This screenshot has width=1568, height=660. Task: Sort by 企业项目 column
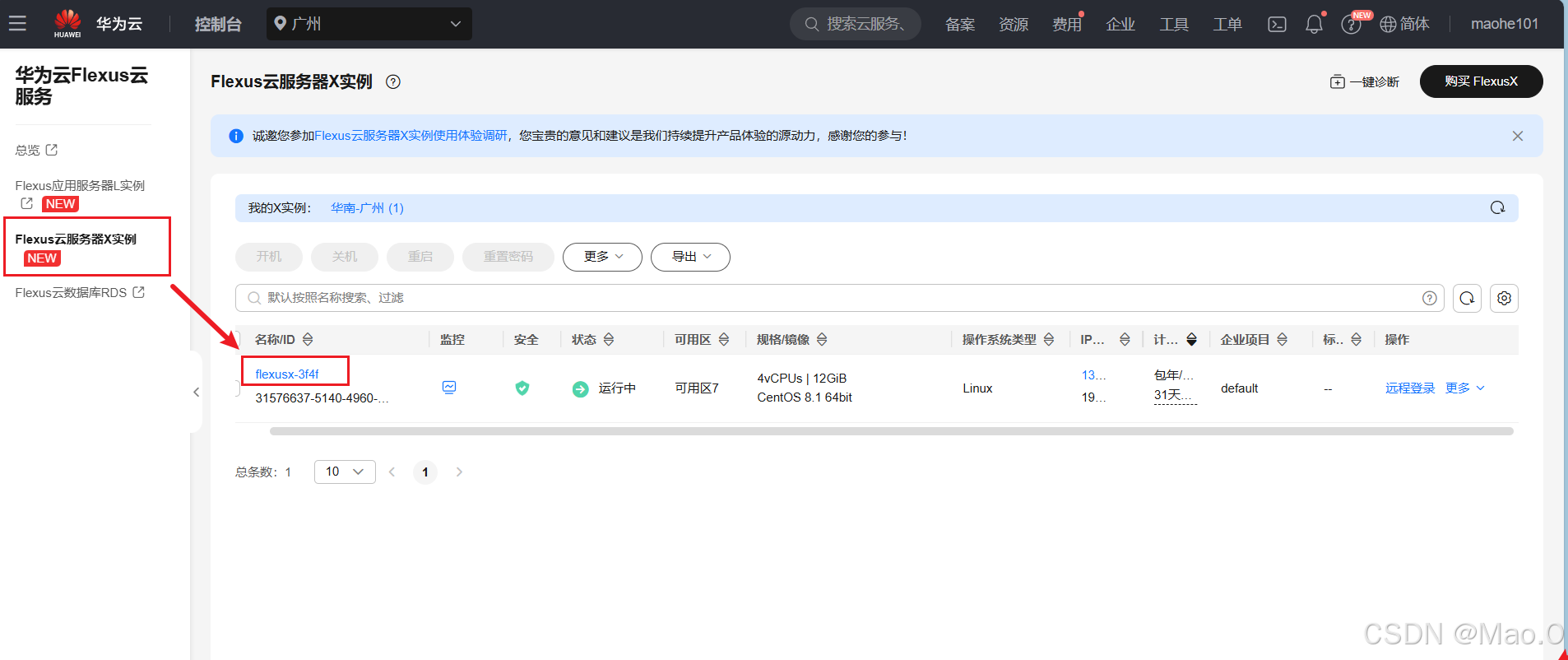click(x=1282, y=339)
